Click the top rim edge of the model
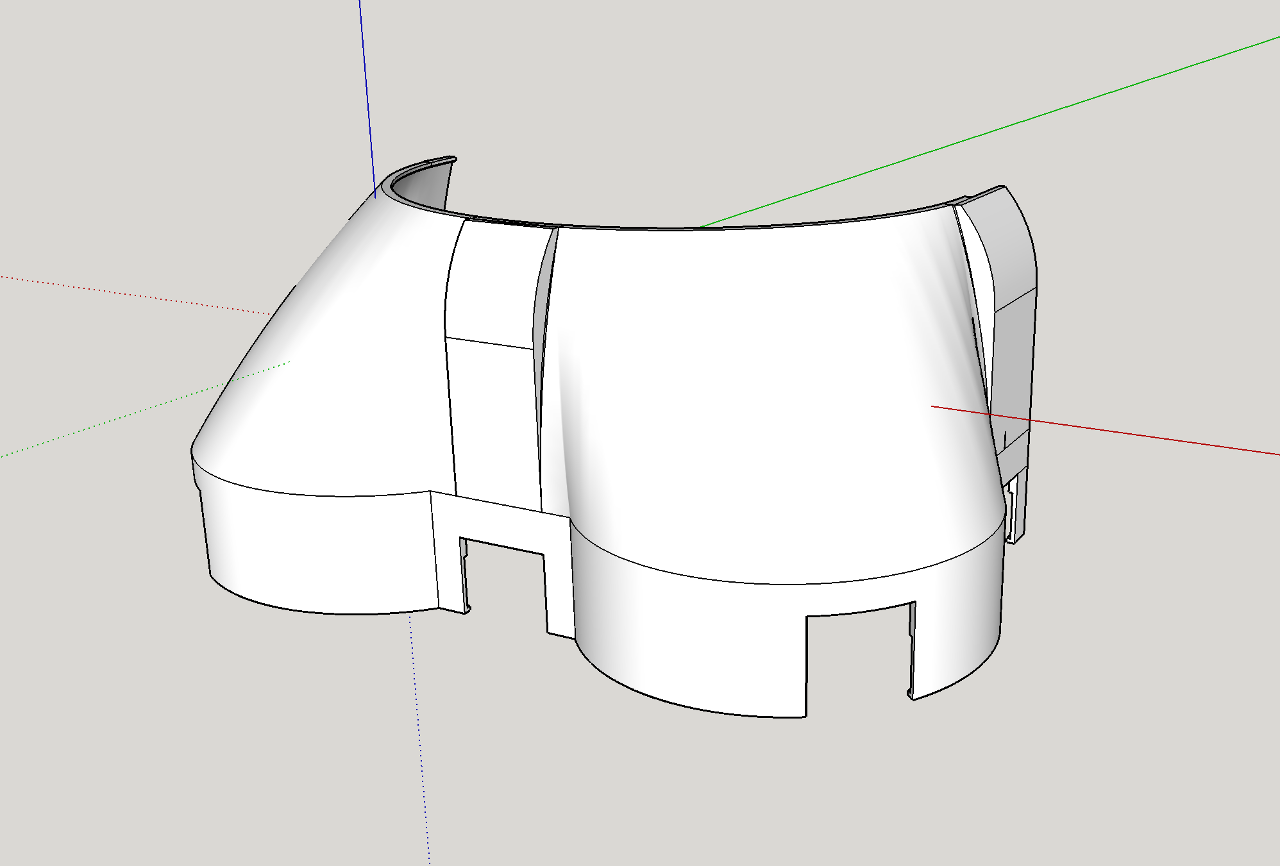This screenshot has width=1280, height=866. pos(700,226)
